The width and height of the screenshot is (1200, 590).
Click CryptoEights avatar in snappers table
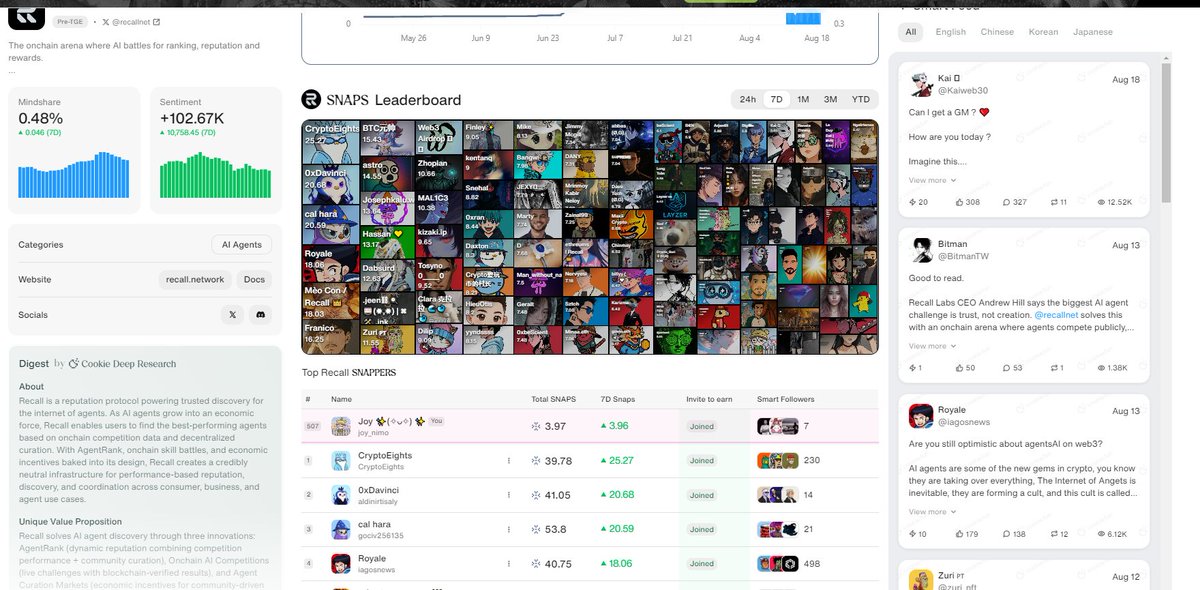pos(341,460)
